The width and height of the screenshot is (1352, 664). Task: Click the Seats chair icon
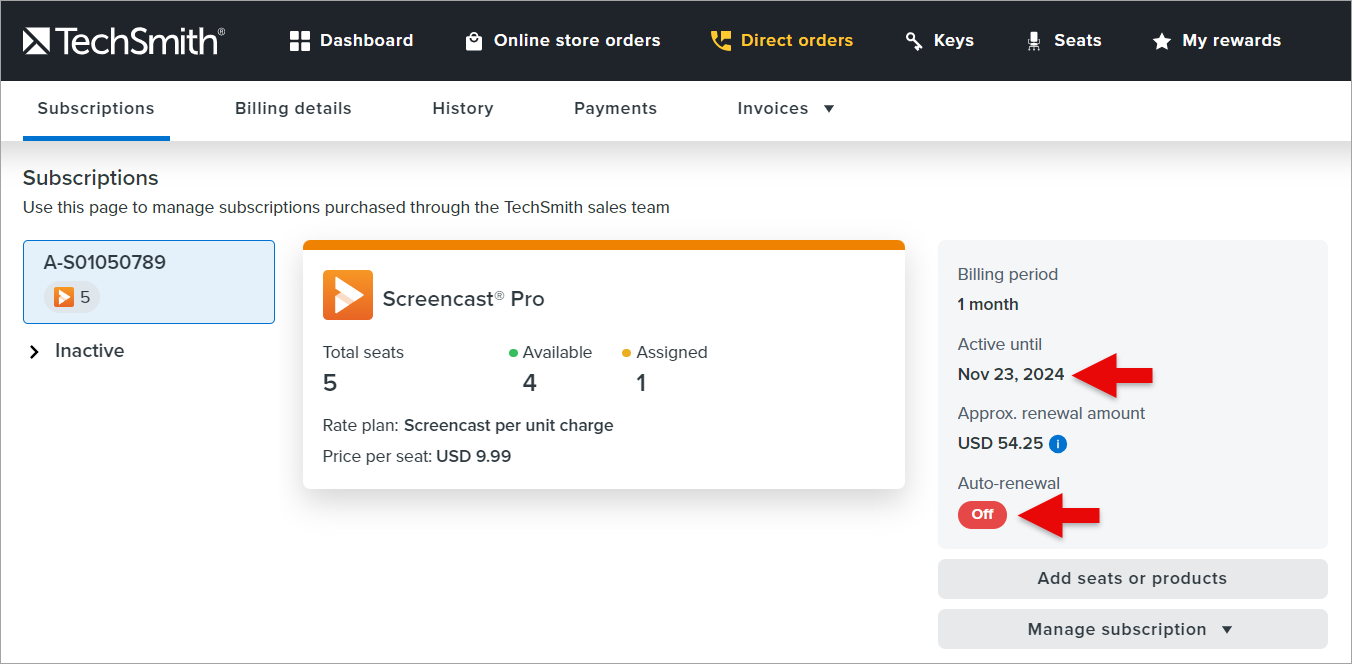1034,41
